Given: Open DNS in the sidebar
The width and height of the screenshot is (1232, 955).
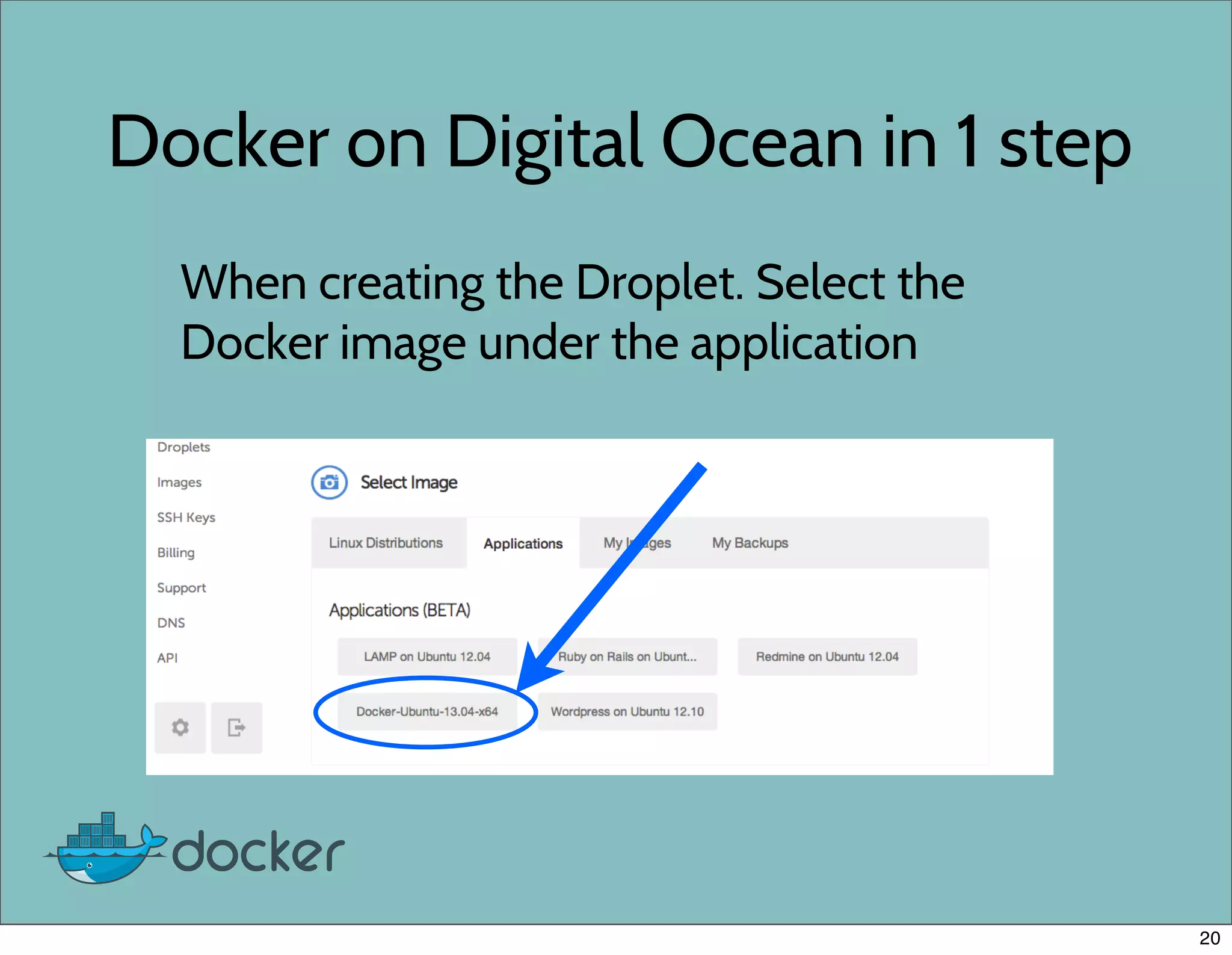Looking at the screenshot, I should [x=171, y=623].
